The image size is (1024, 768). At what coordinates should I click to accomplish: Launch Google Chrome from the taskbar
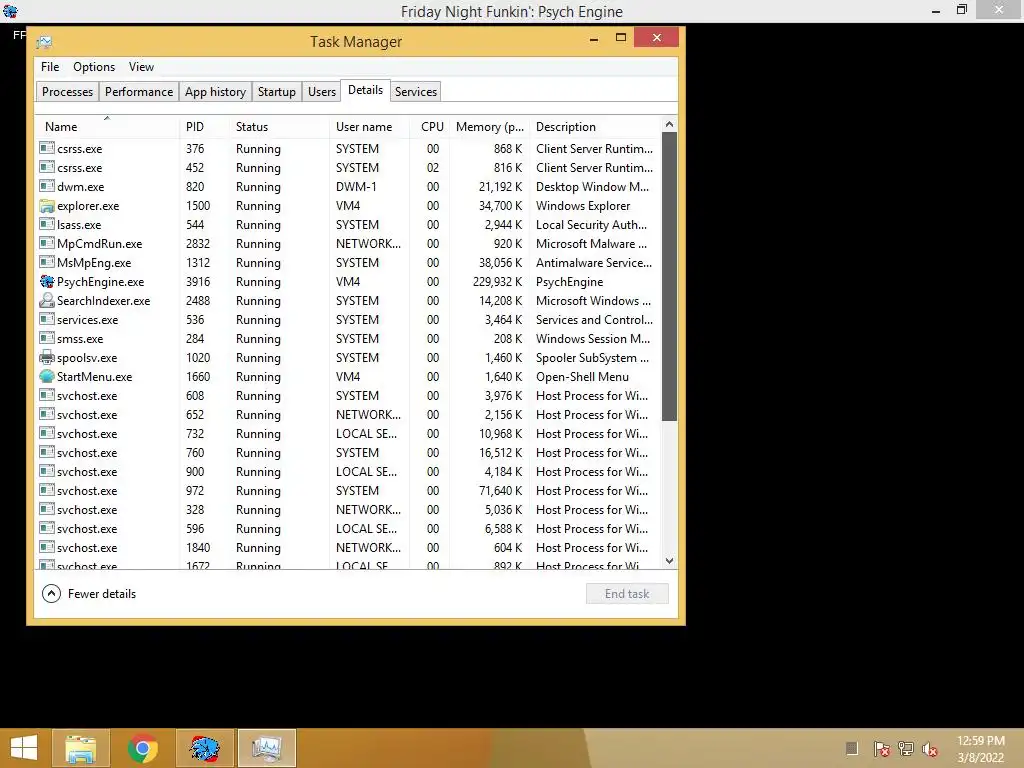click(142, 748)
